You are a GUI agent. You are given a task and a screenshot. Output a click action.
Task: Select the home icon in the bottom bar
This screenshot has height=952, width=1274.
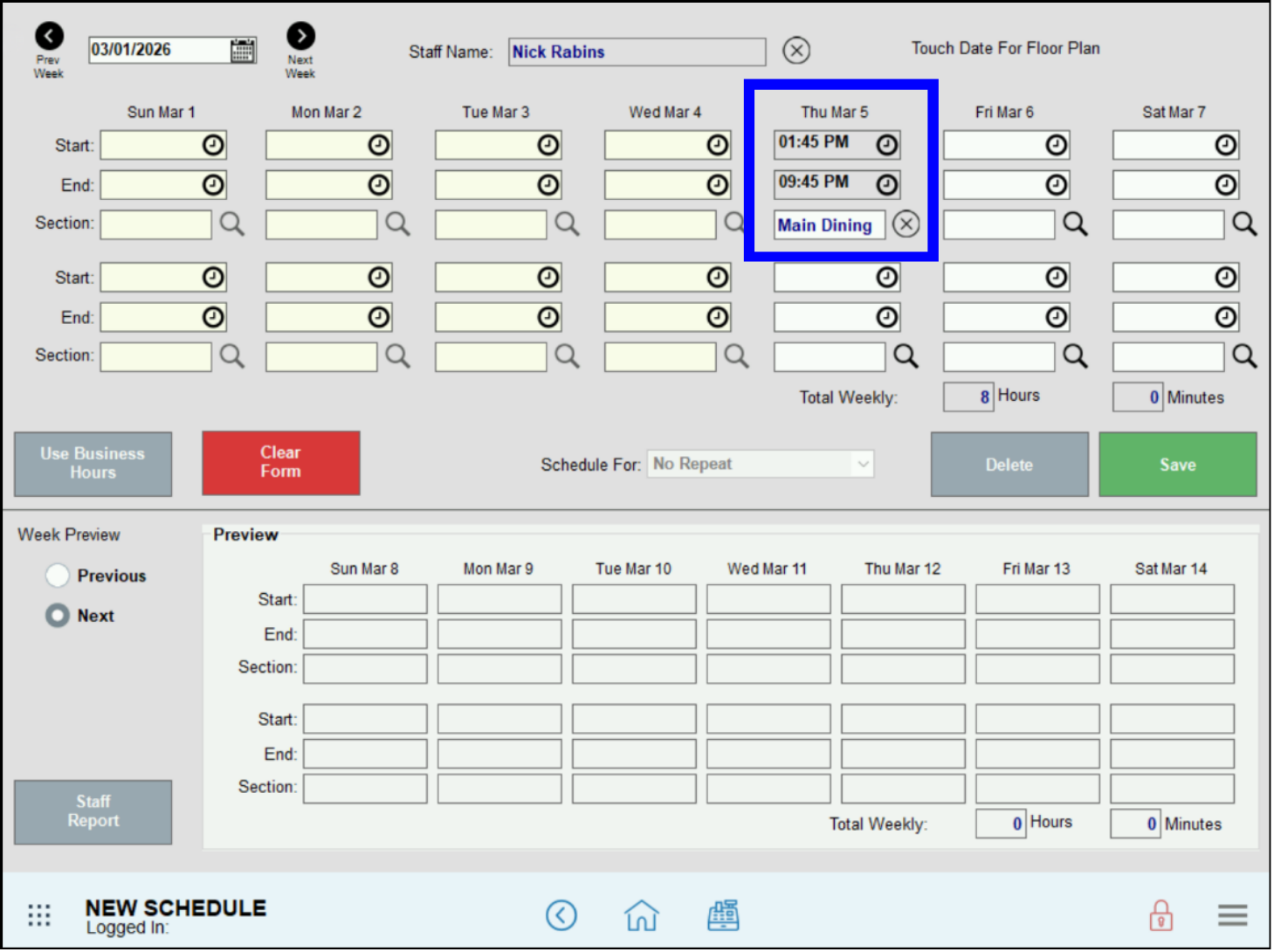(642, 915)
